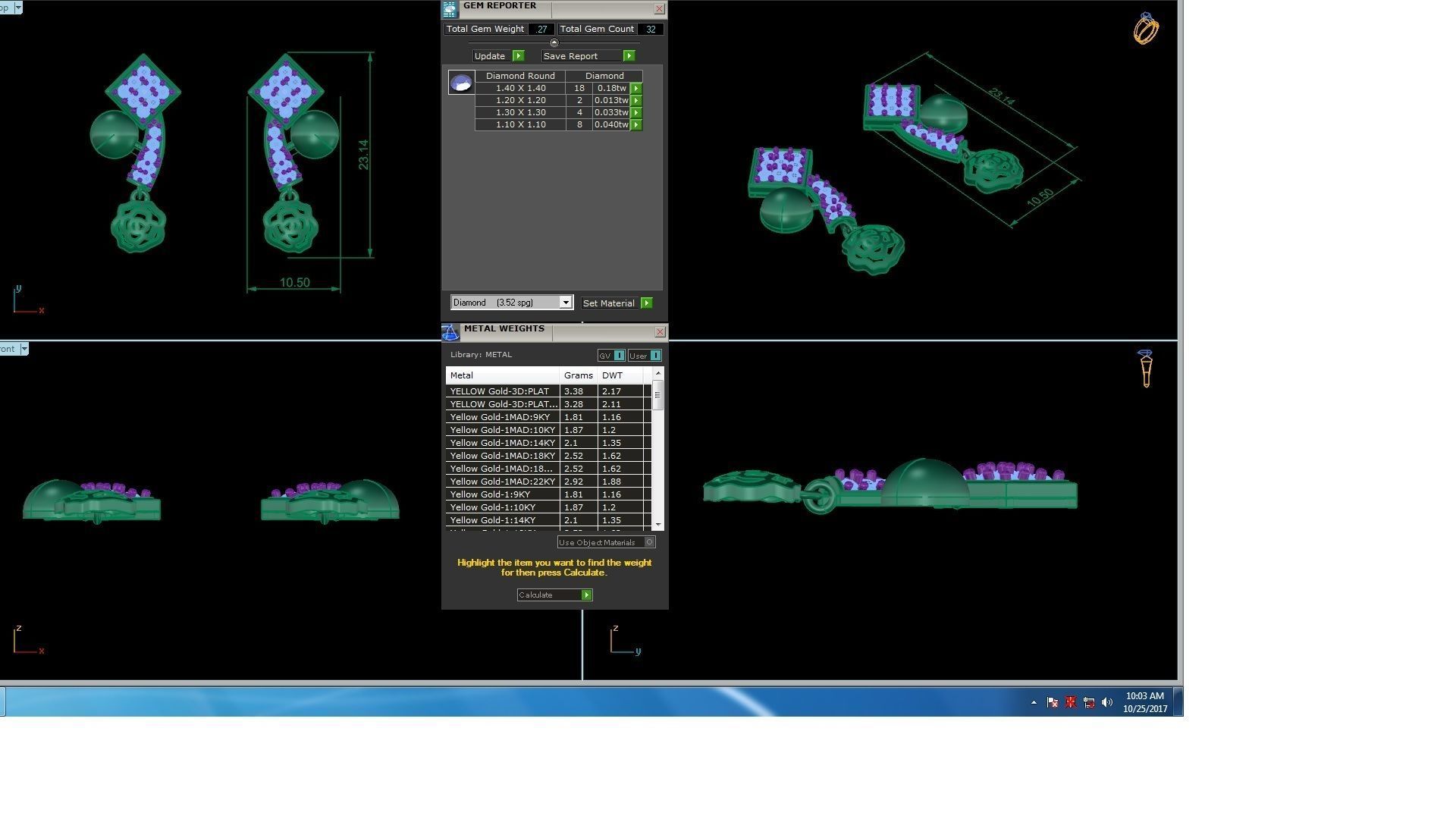The height and width of the screenshot is (819, 1456).
Task: Click the orange ring icon in perspective viewport
Action: [1146, 30]
